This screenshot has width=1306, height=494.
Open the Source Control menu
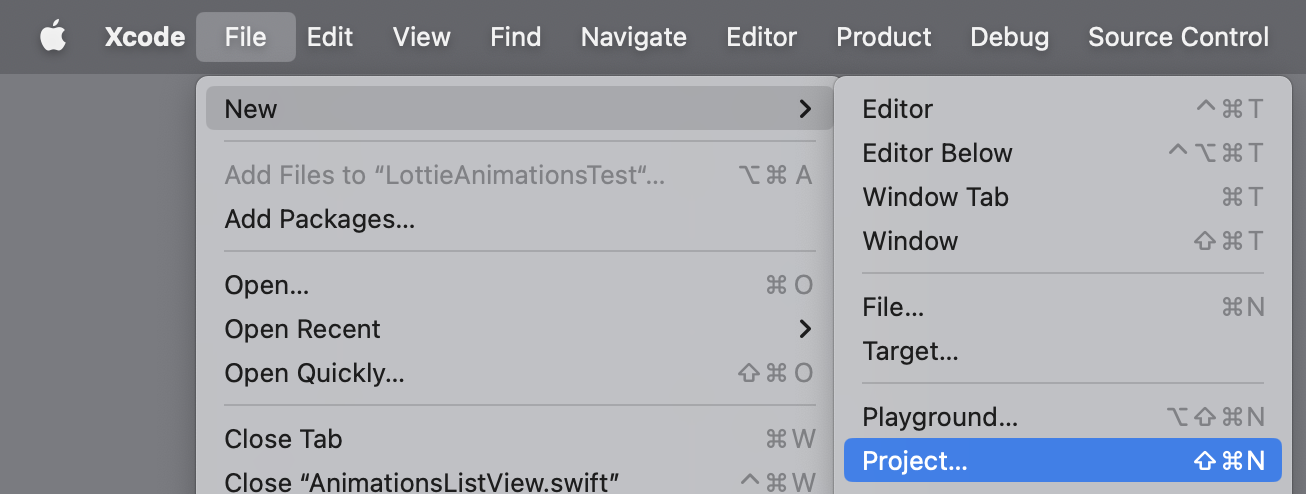point(1178,37)
